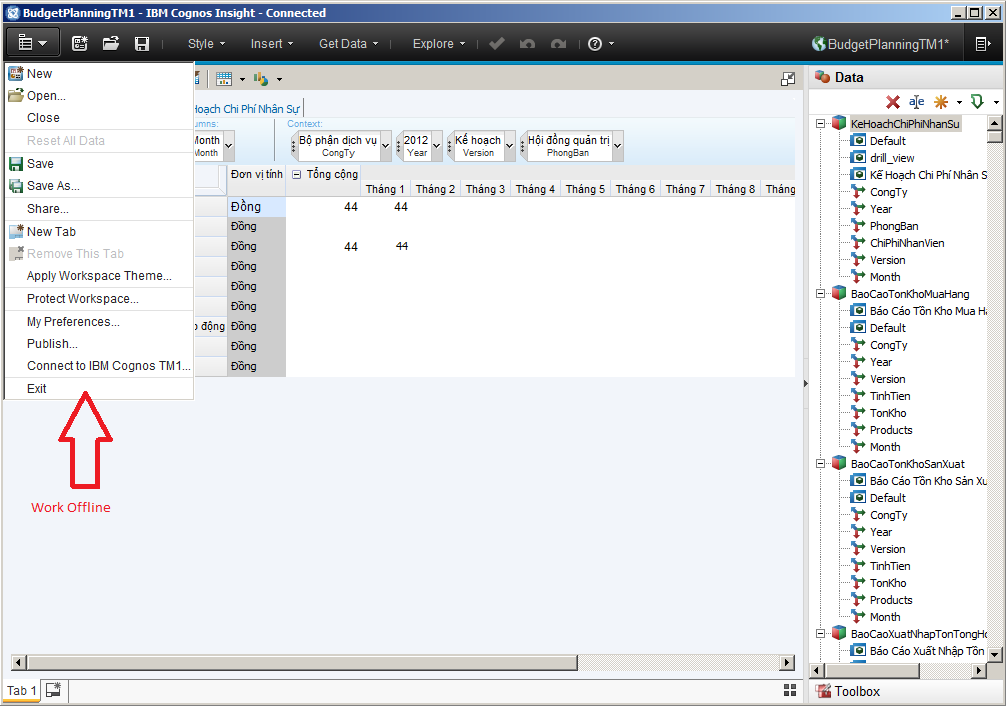
Task: Open the Hội đồng quản trị PhongBan dropdown
Action: (x=617, y=146)
